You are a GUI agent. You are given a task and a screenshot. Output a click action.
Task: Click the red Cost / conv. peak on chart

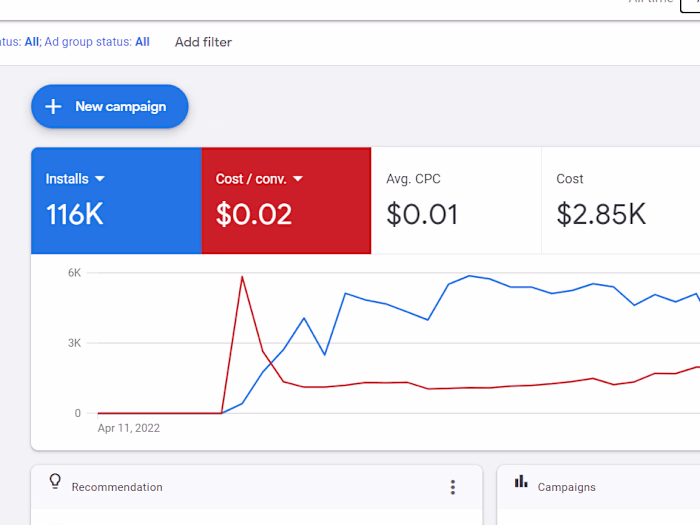click(242, 277)
